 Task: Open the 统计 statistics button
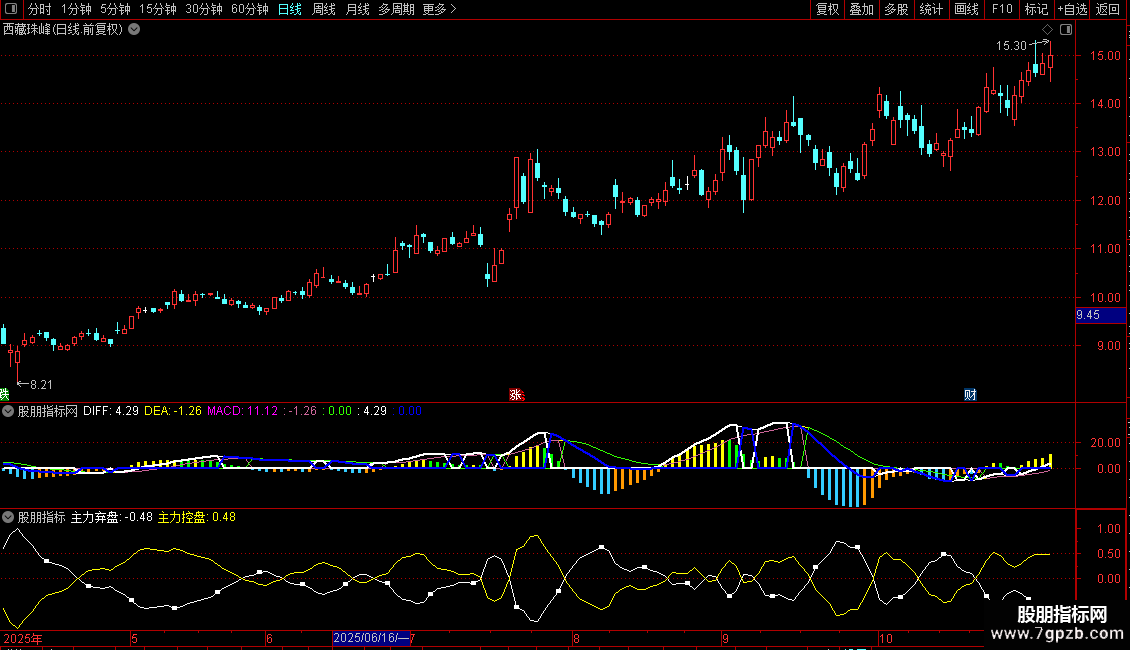point(931,9)
